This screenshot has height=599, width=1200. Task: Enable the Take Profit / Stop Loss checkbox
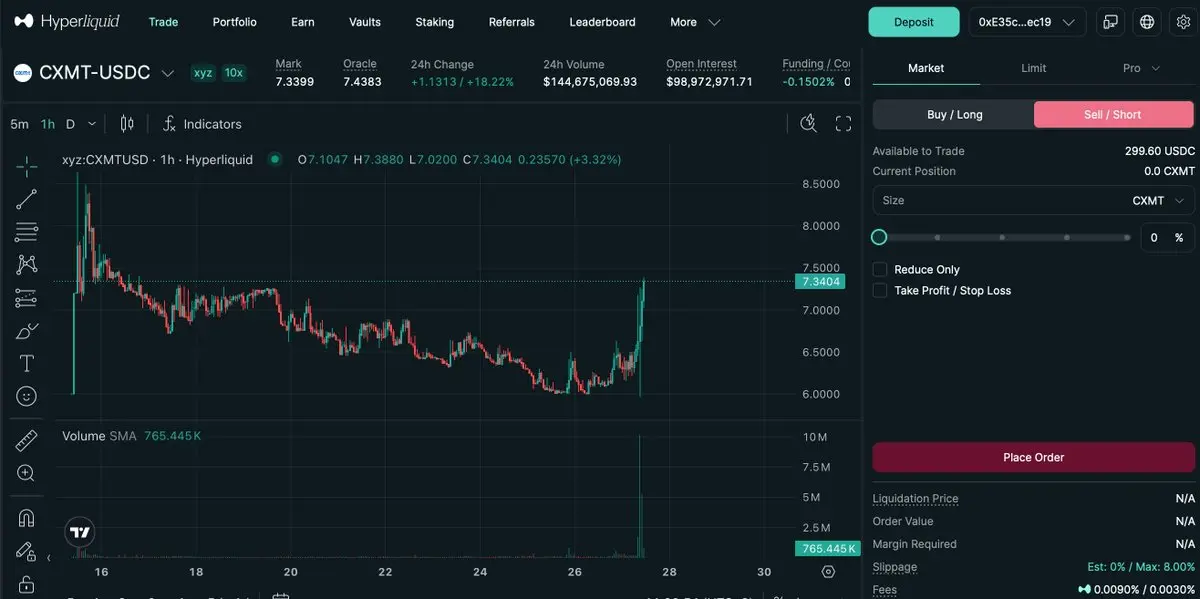(x=880, y=290)
